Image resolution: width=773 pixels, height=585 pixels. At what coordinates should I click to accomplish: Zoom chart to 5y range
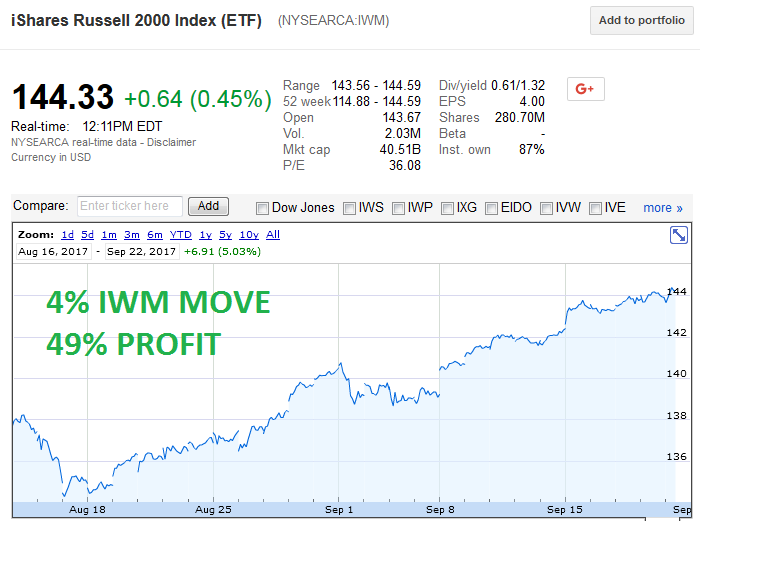(x=225, y=234)
